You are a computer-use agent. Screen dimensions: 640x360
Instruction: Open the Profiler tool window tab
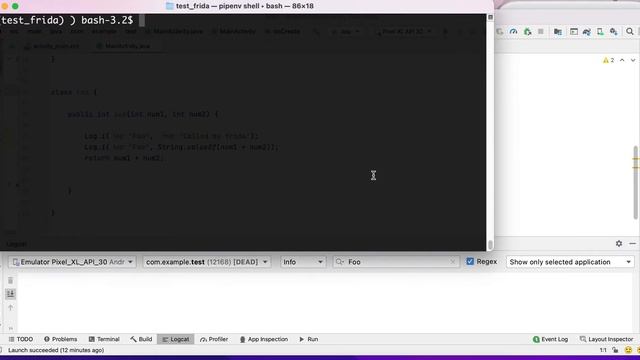coord(214,339)
